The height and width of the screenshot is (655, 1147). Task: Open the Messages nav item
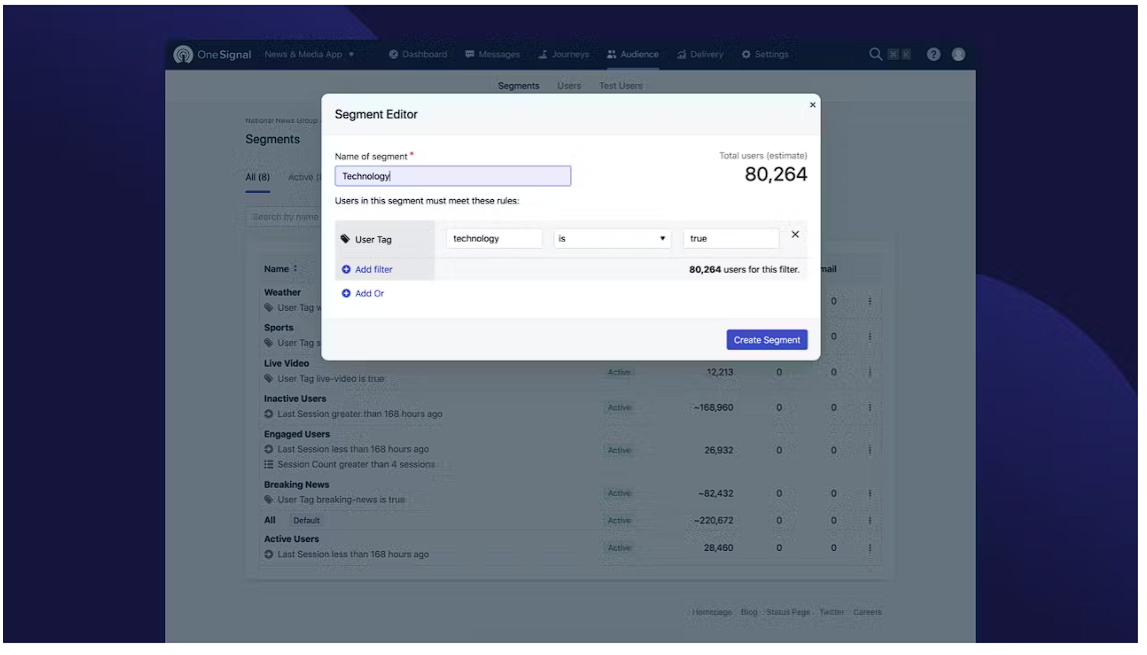click(494, 54)
